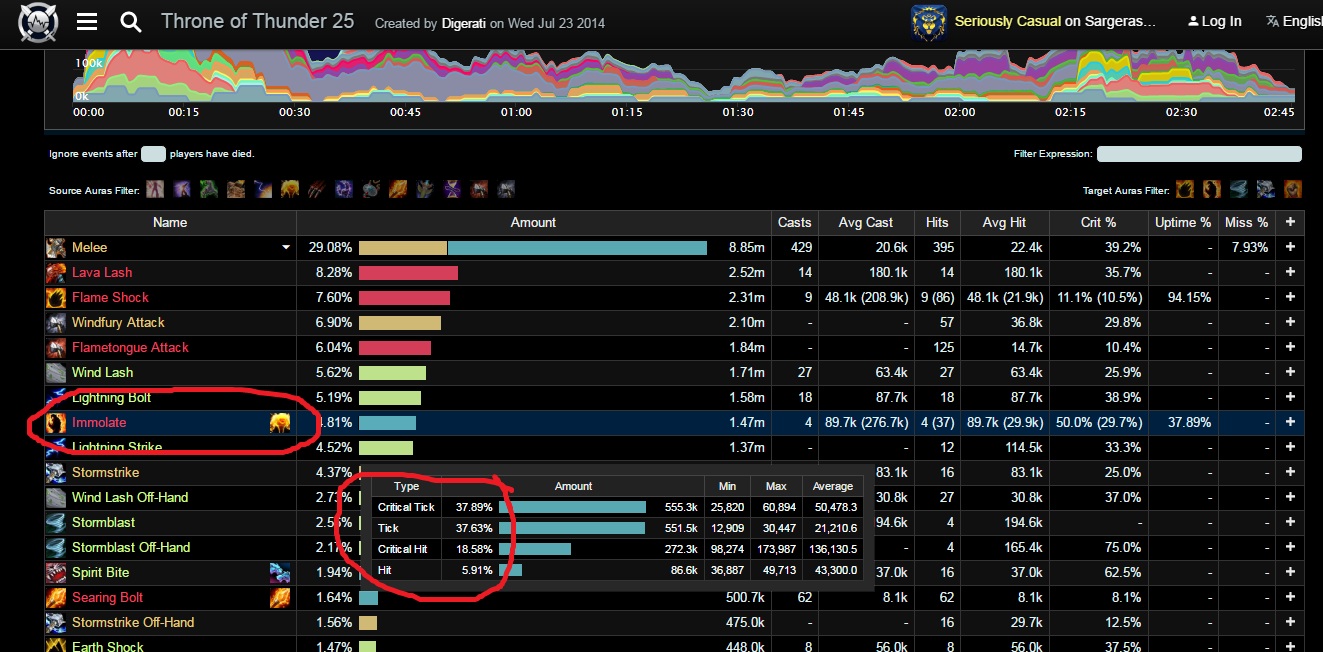
Task: Click the Log In link
Action: (x=1214, y=21)
